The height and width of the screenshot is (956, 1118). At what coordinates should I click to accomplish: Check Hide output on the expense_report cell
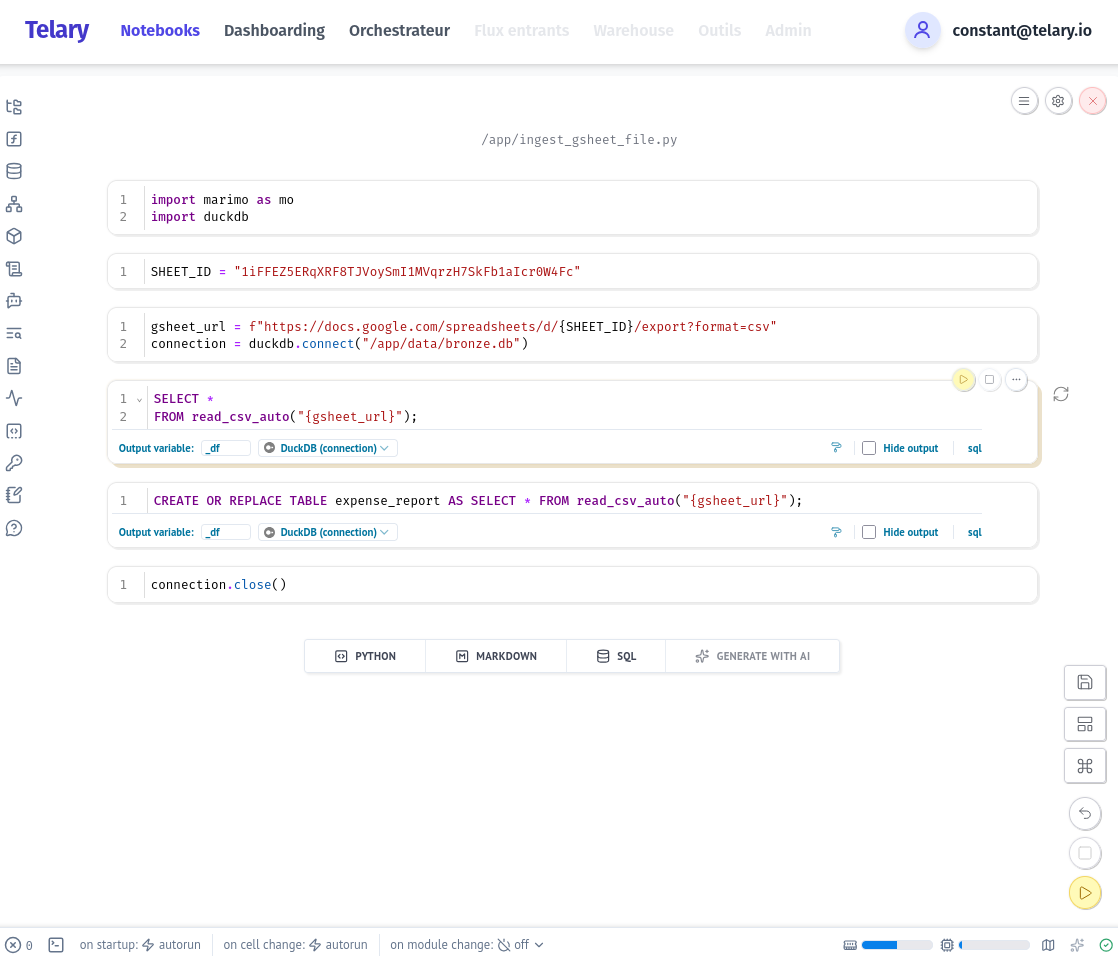869,532
